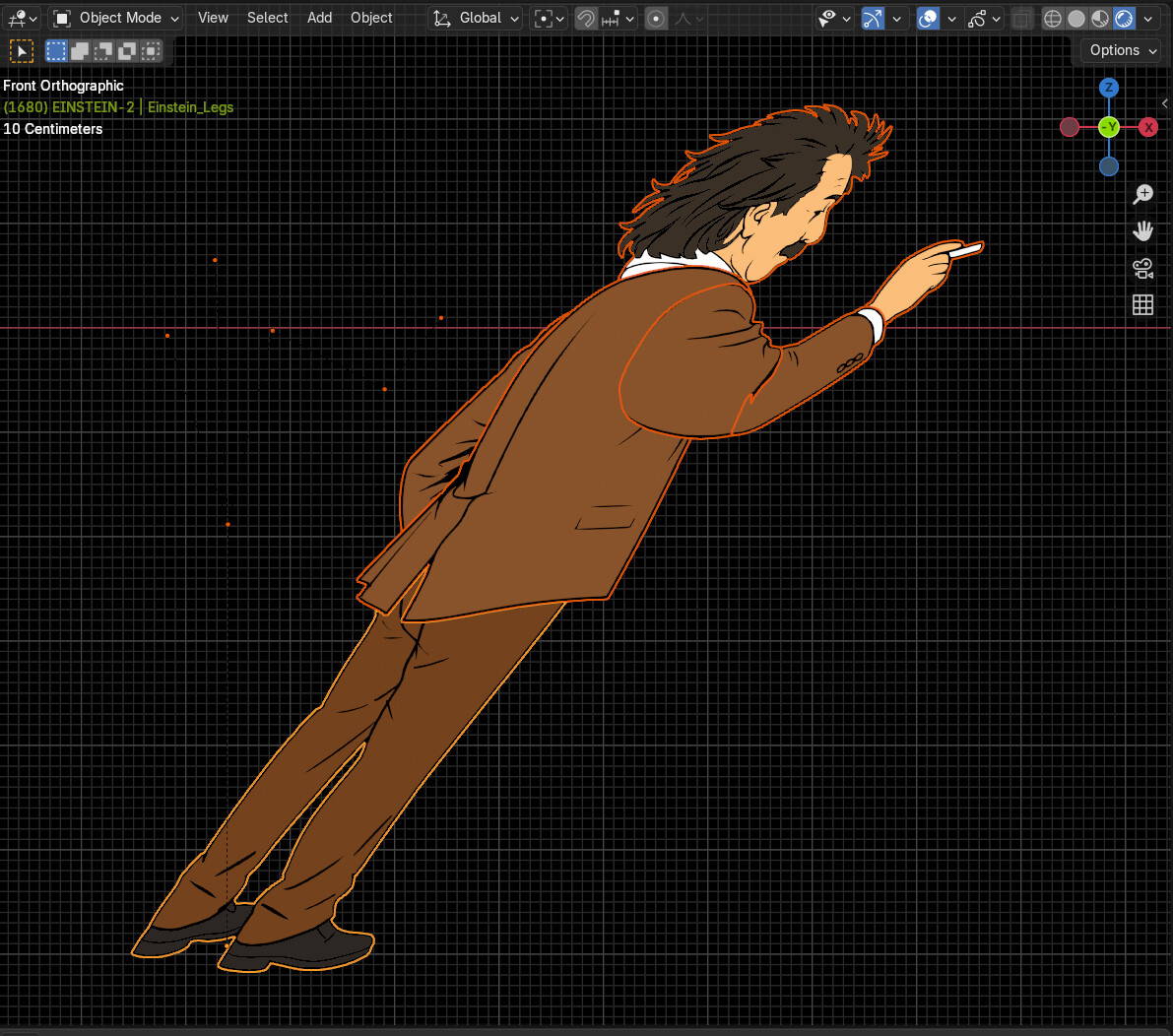Toggle snapping magnet icon
Image resolution: width=1173 pixels, height=1036 pixels.
[586, 18]
